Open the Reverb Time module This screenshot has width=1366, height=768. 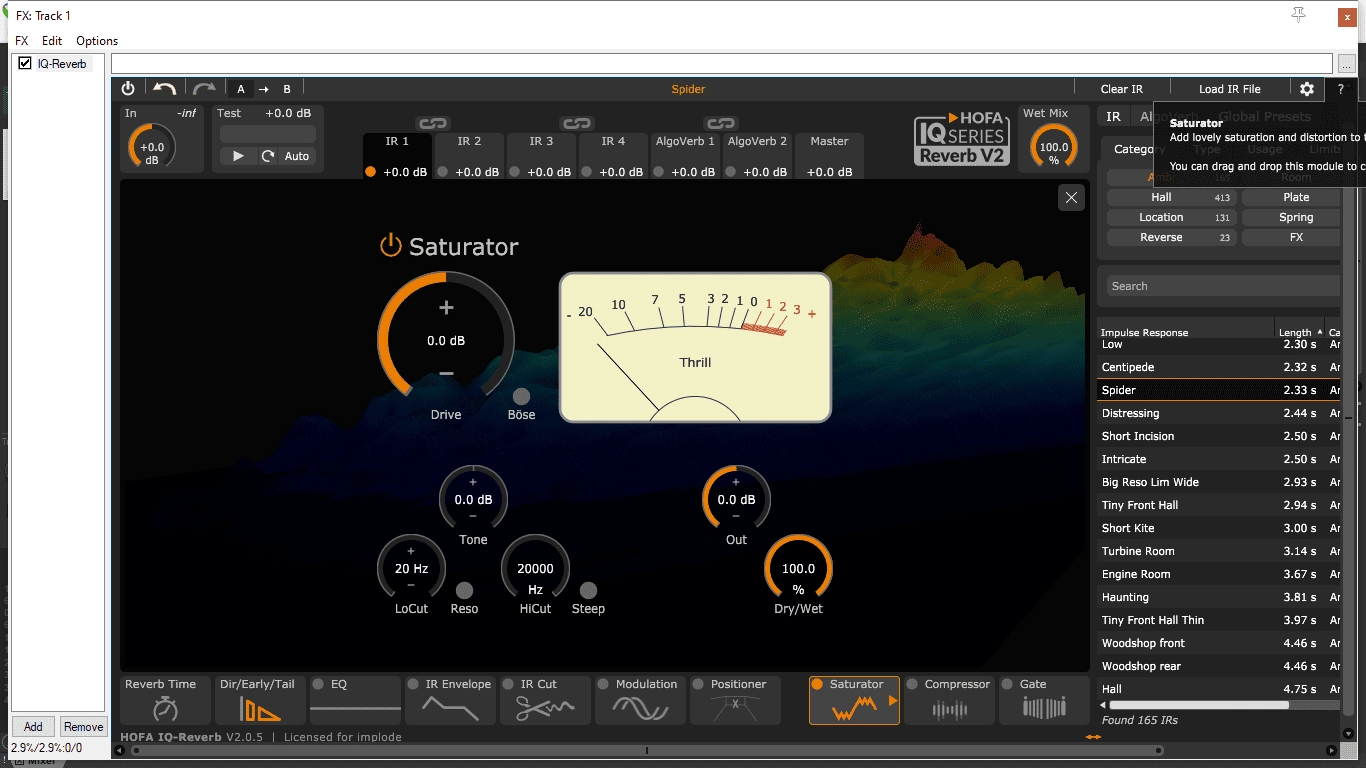[165, 700]
